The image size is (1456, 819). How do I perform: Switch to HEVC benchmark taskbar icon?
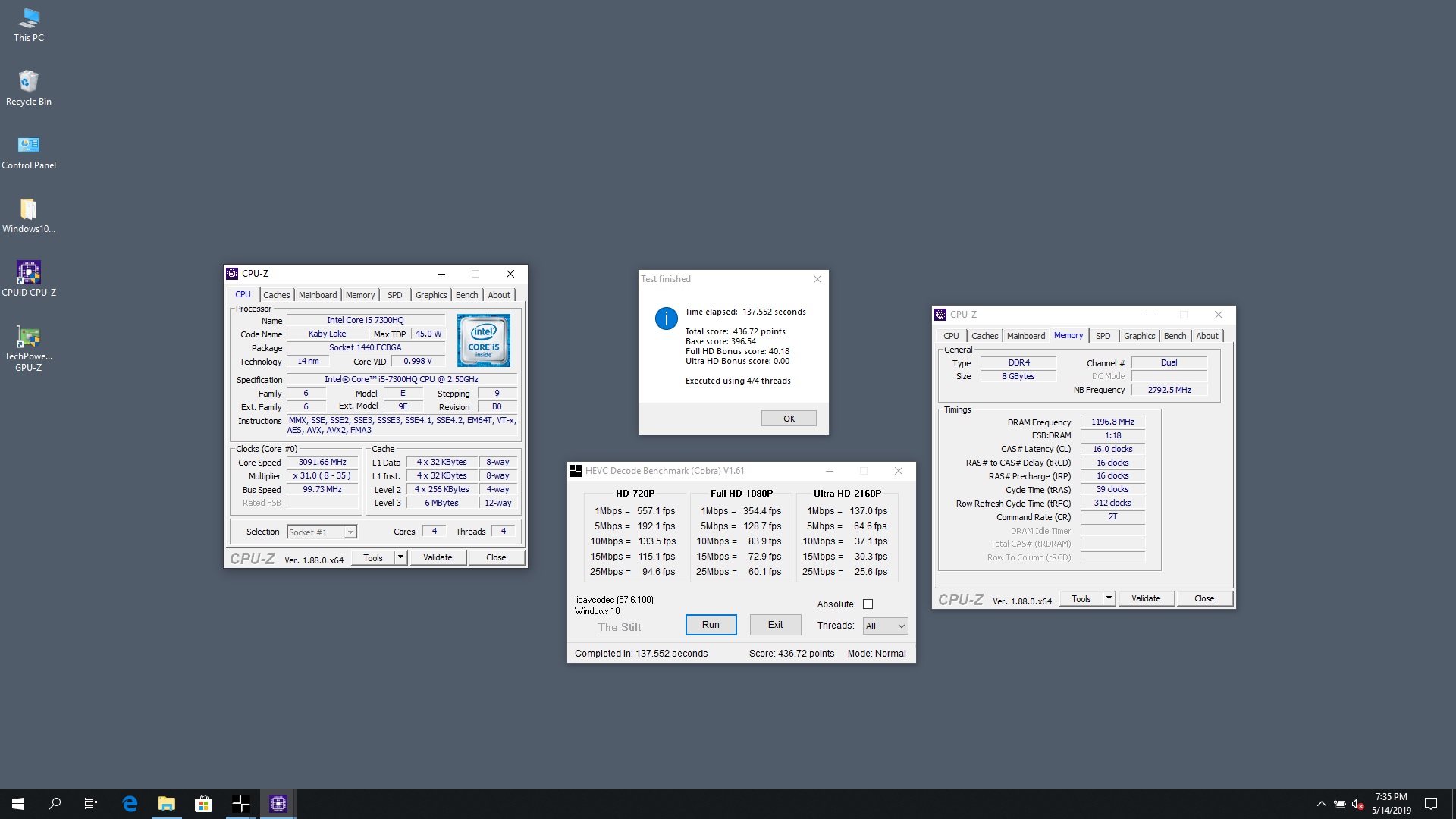click(240, 804)
